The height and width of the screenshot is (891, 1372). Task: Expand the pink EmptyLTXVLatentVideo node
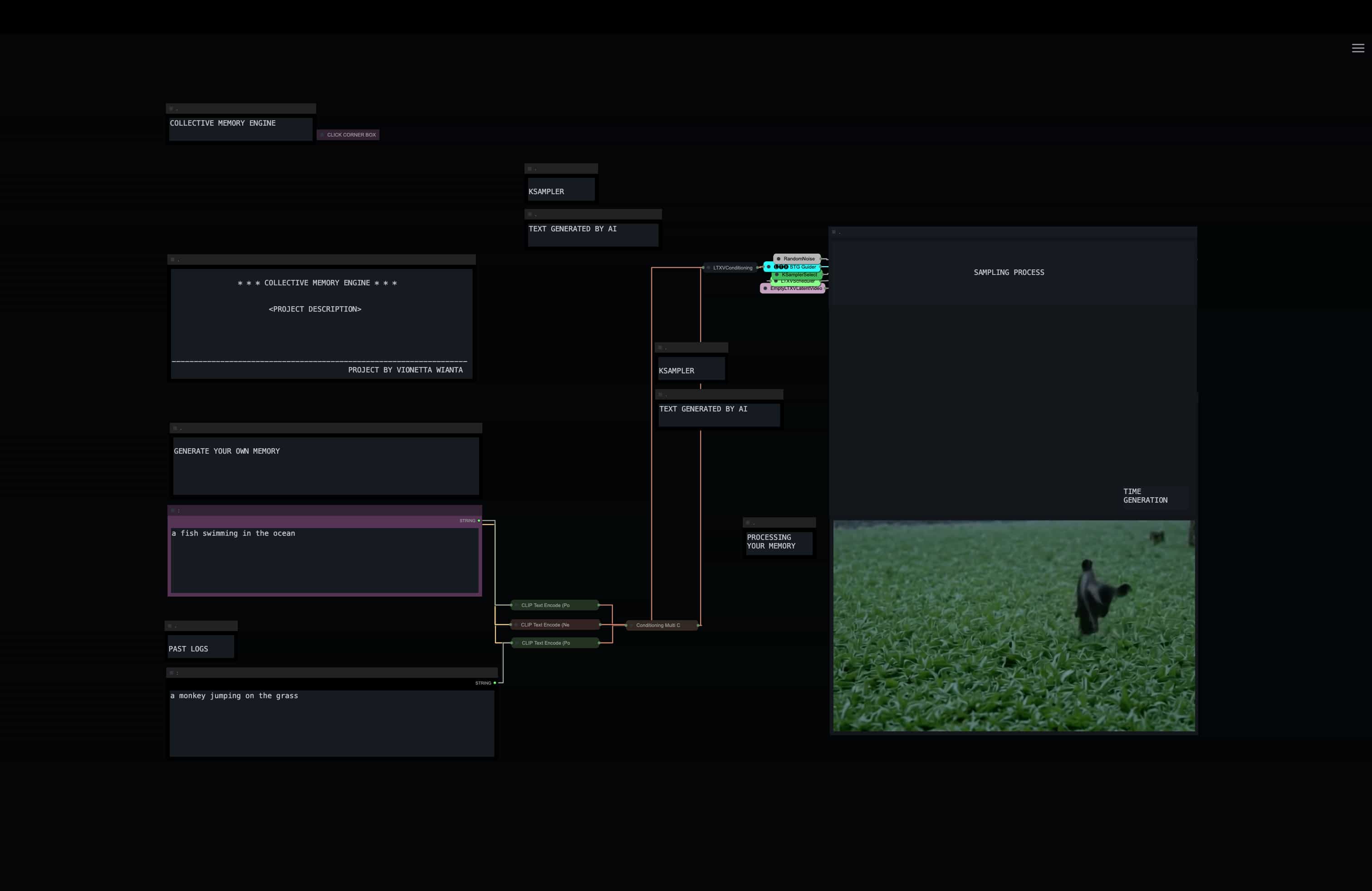765,288
